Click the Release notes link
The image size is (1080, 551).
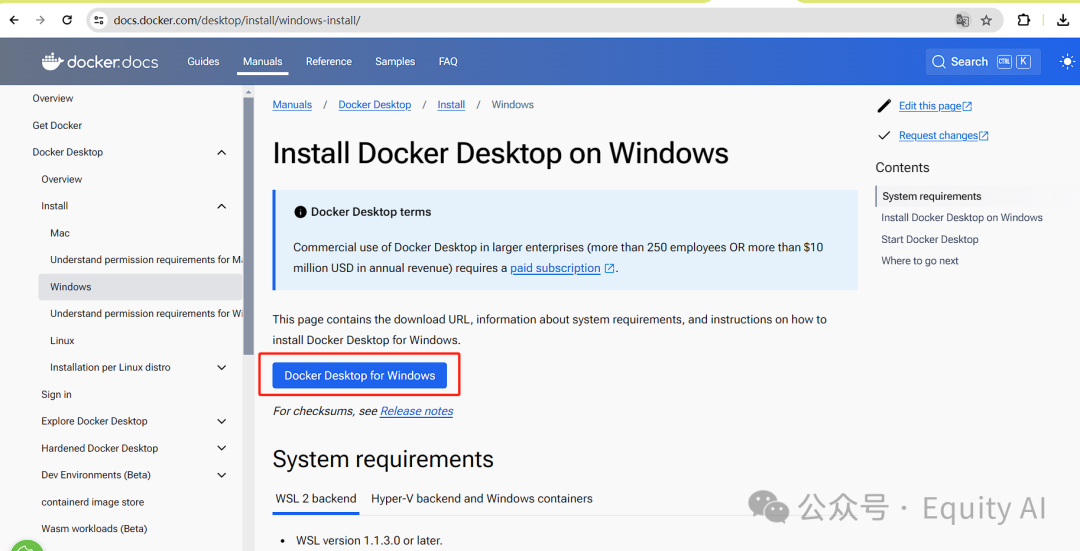(x=416, y=411)
